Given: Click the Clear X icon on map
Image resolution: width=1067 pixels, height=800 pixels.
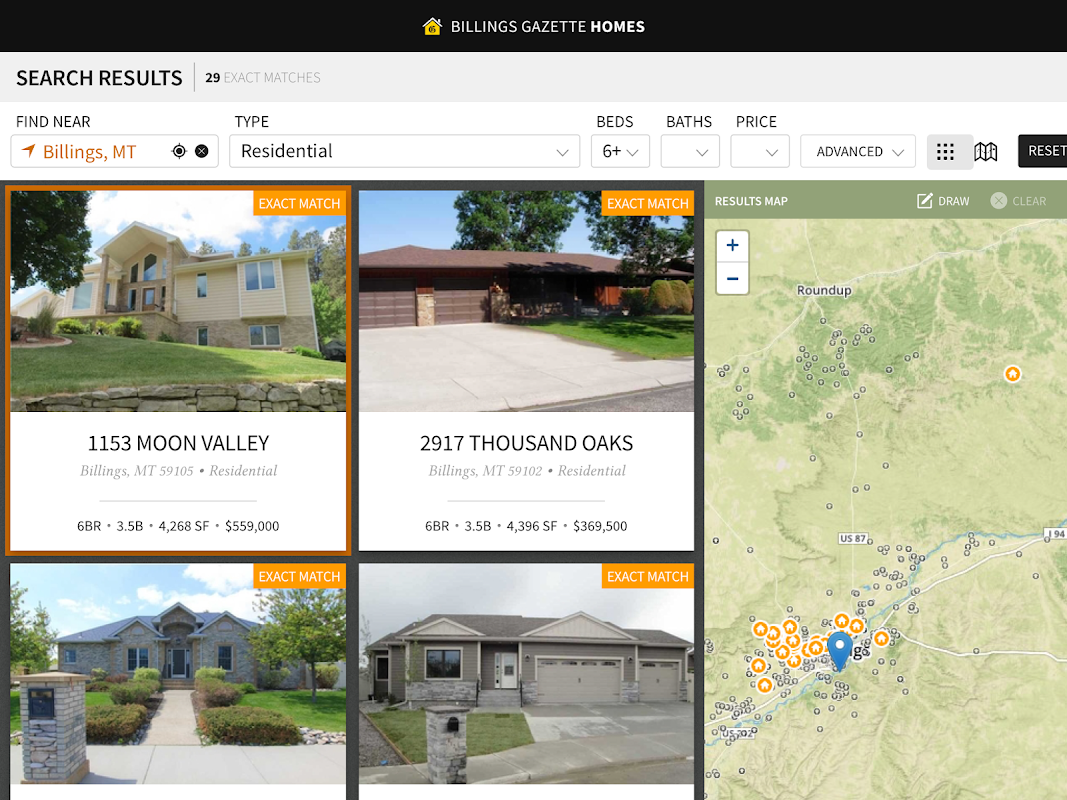Looking at the screenshot, I should click(x=998, y=201).
